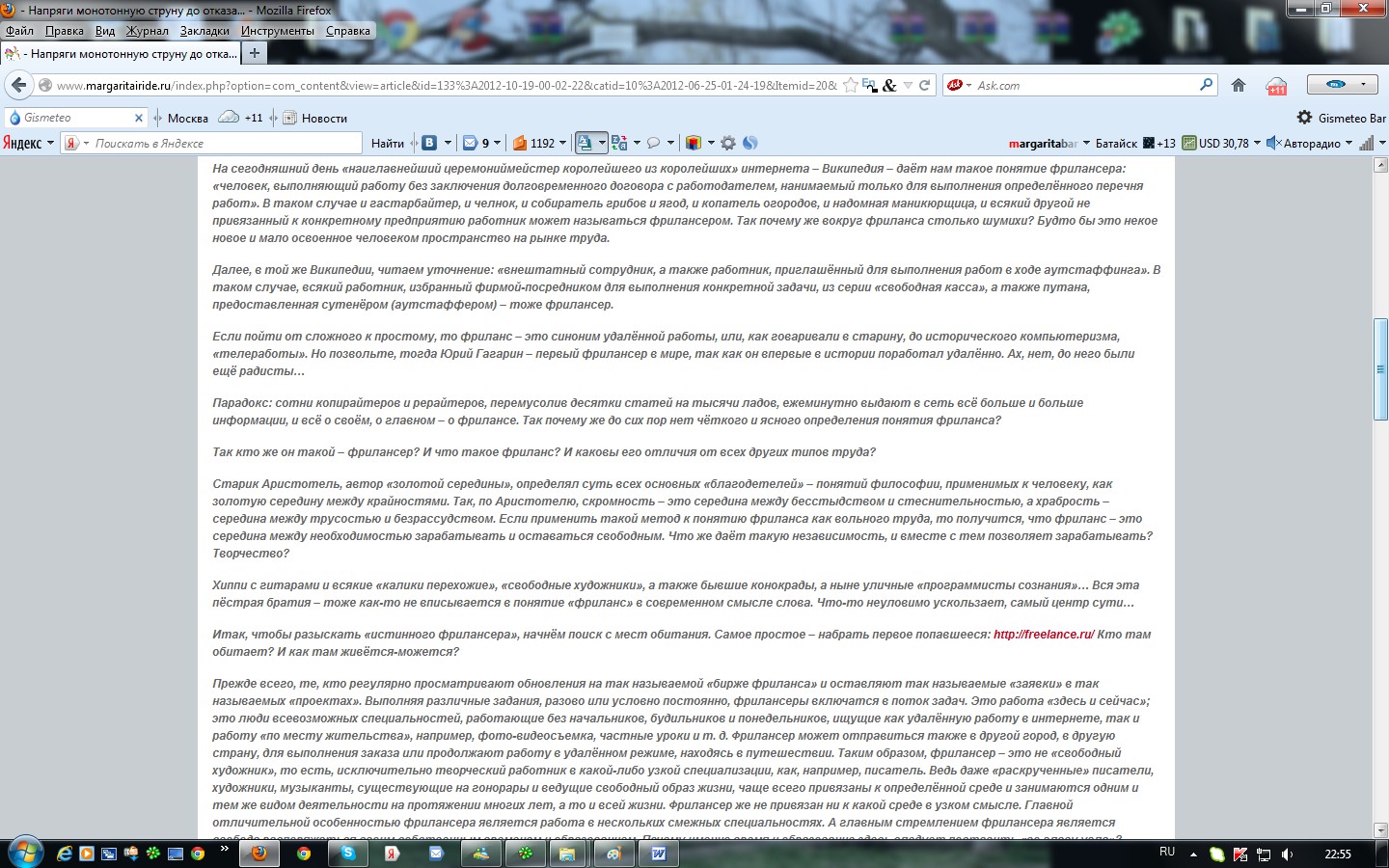
Task: Open the Firefox Home page button
Action: 1239,85
